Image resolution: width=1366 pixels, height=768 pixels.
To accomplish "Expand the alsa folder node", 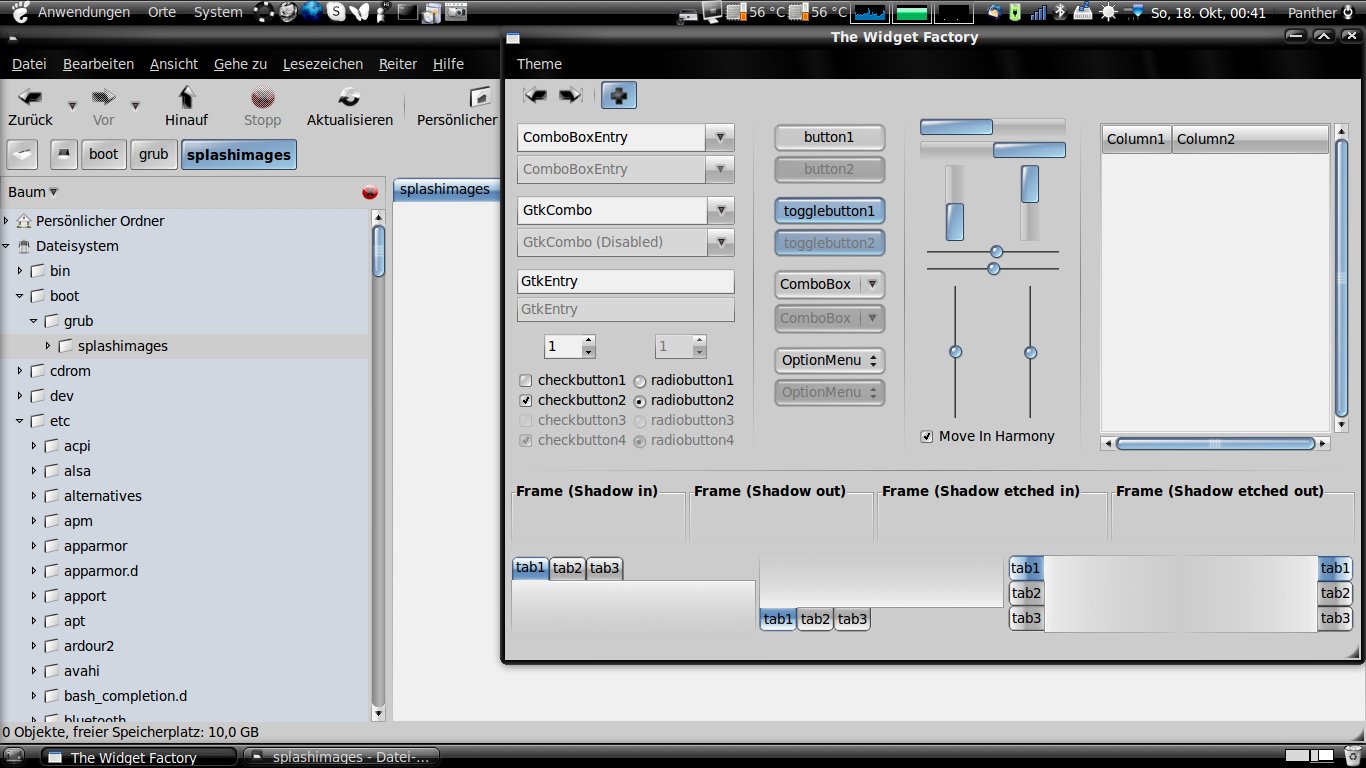I will [x=34, y=471].
